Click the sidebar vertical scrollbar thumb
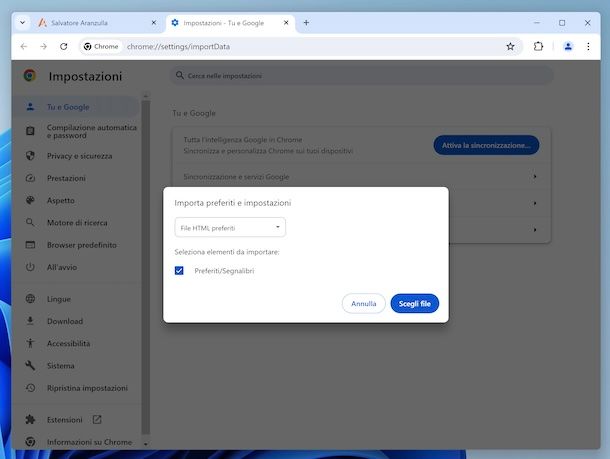The width and height of the screenshot is (610, 459). point(145,268)
